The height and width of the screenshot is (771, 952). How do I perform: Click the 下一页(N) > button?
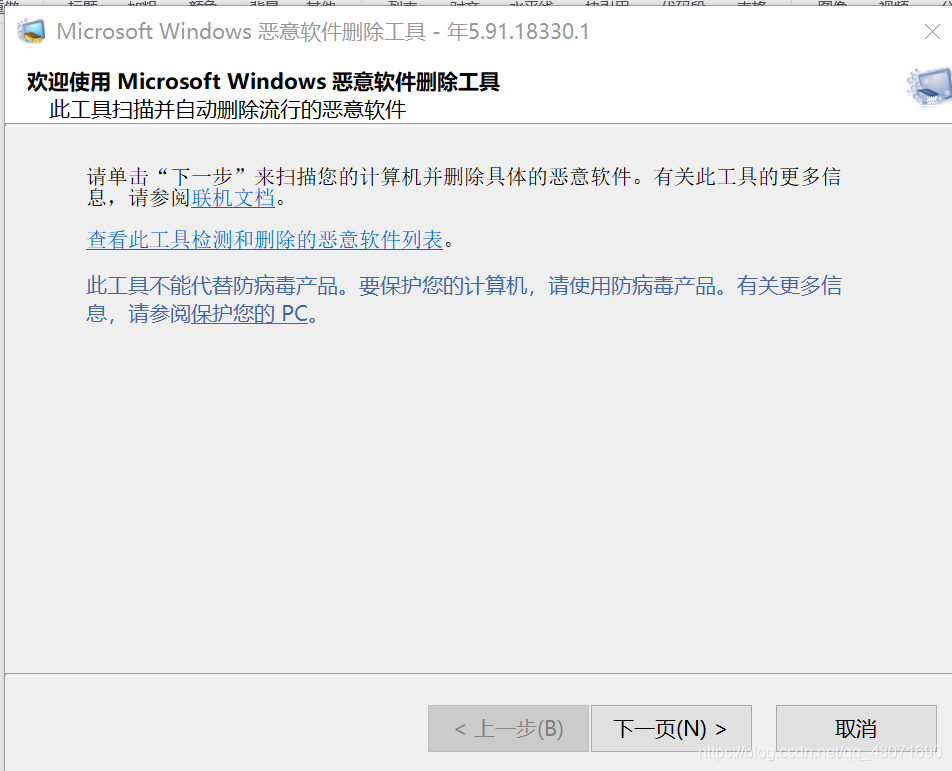click(671, 729)
